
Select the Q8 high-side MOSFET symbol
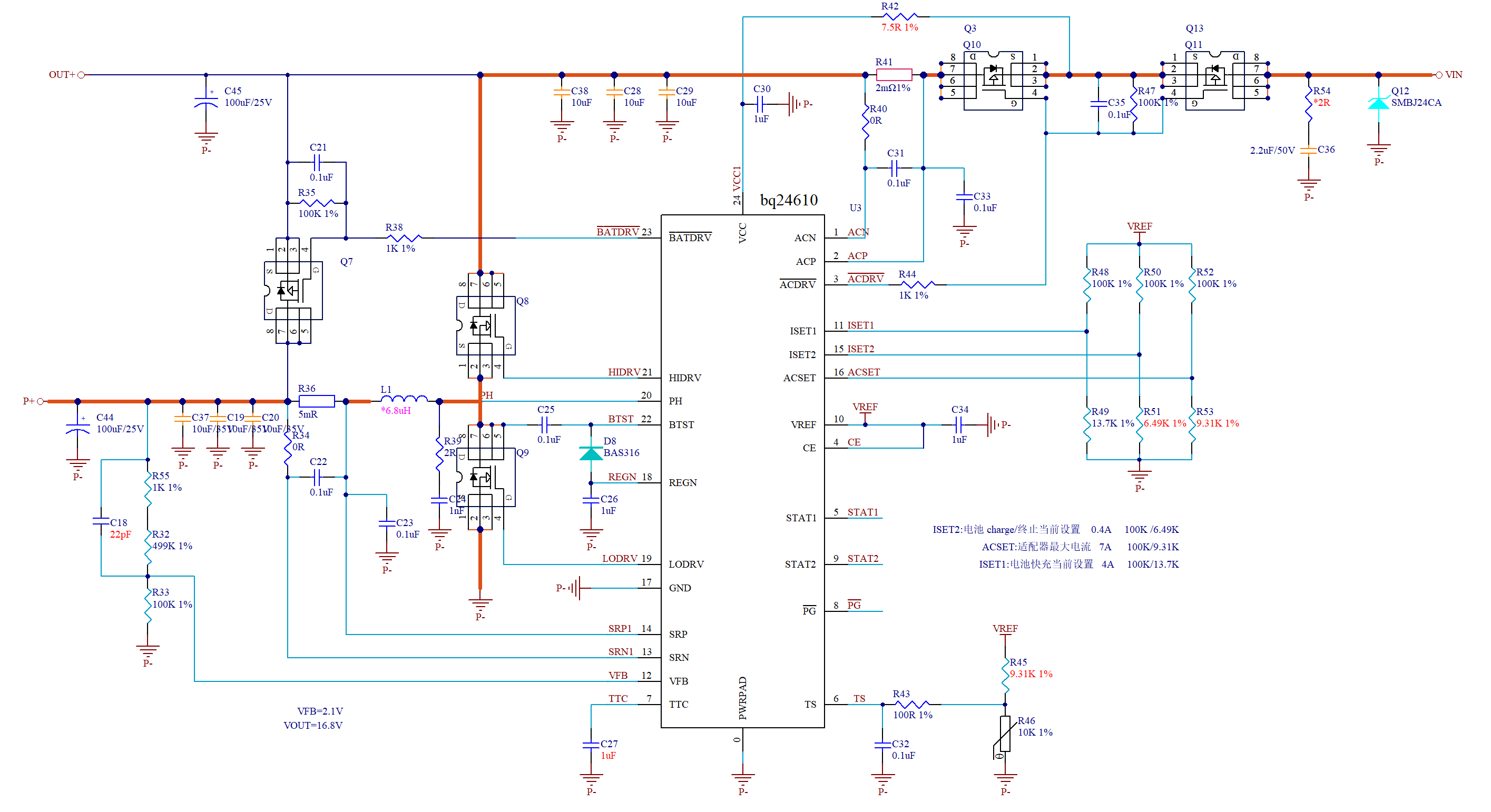(x=486, y=325)
